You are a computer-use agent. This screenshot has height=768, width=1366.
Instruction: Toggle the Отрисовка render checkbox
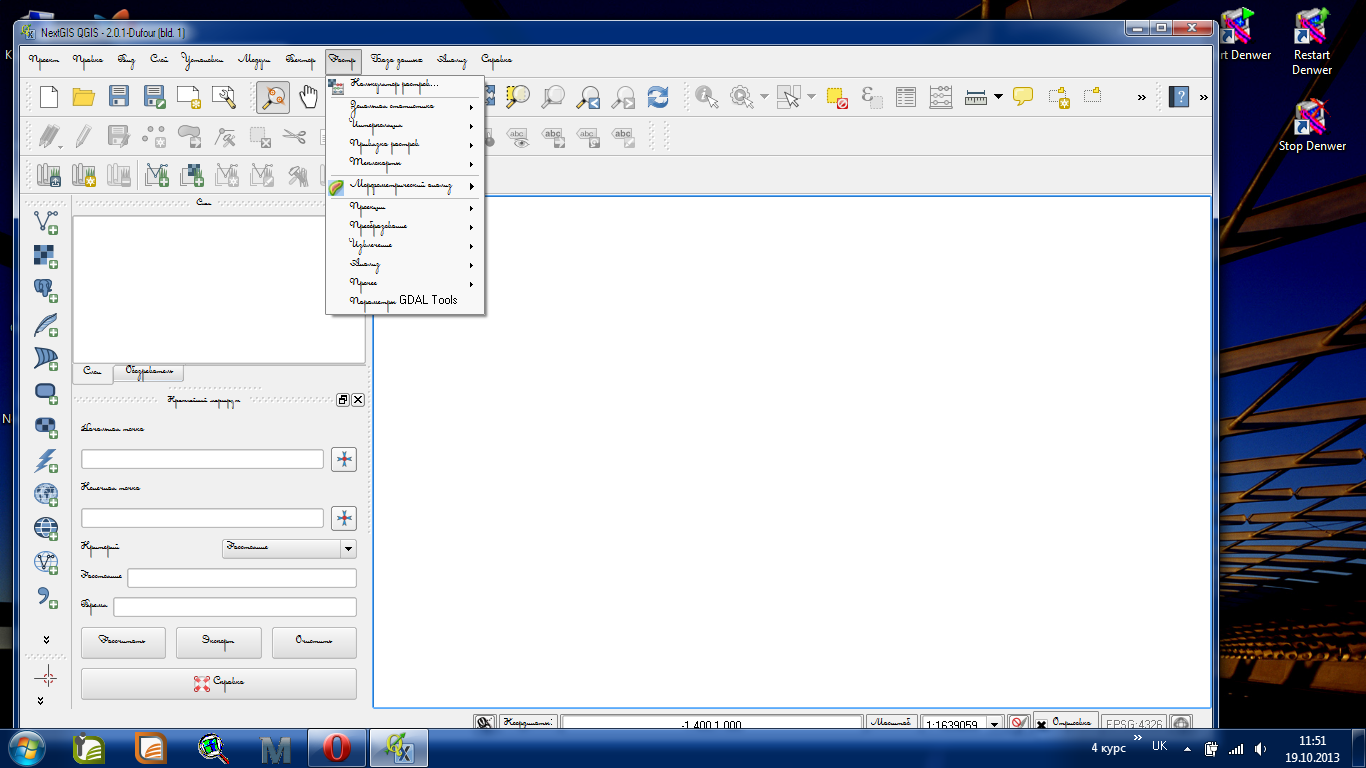(x=1042, y=723)
